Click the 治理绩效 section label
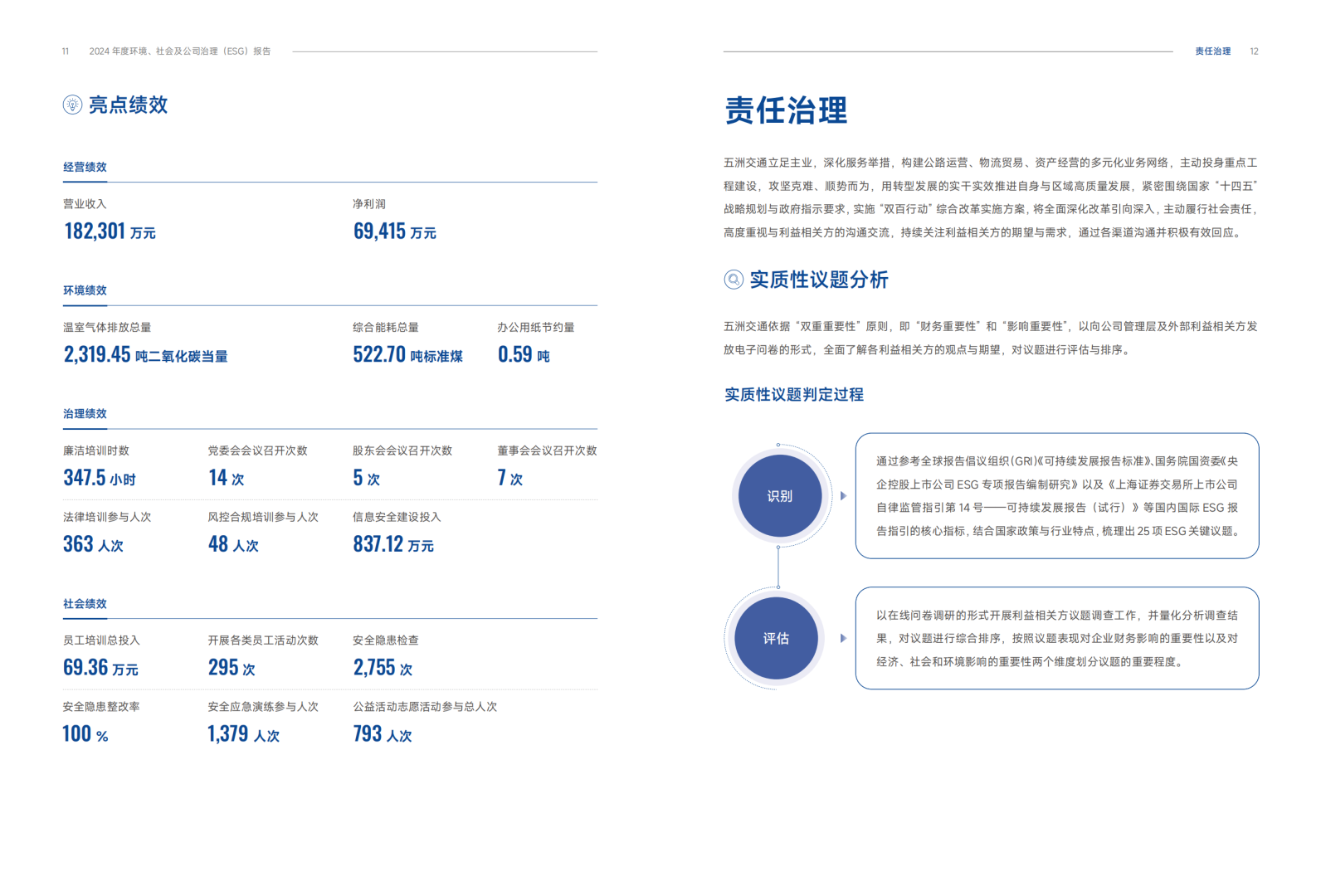1321x896 pixels. pyautogui.click(x=85, y=413)
